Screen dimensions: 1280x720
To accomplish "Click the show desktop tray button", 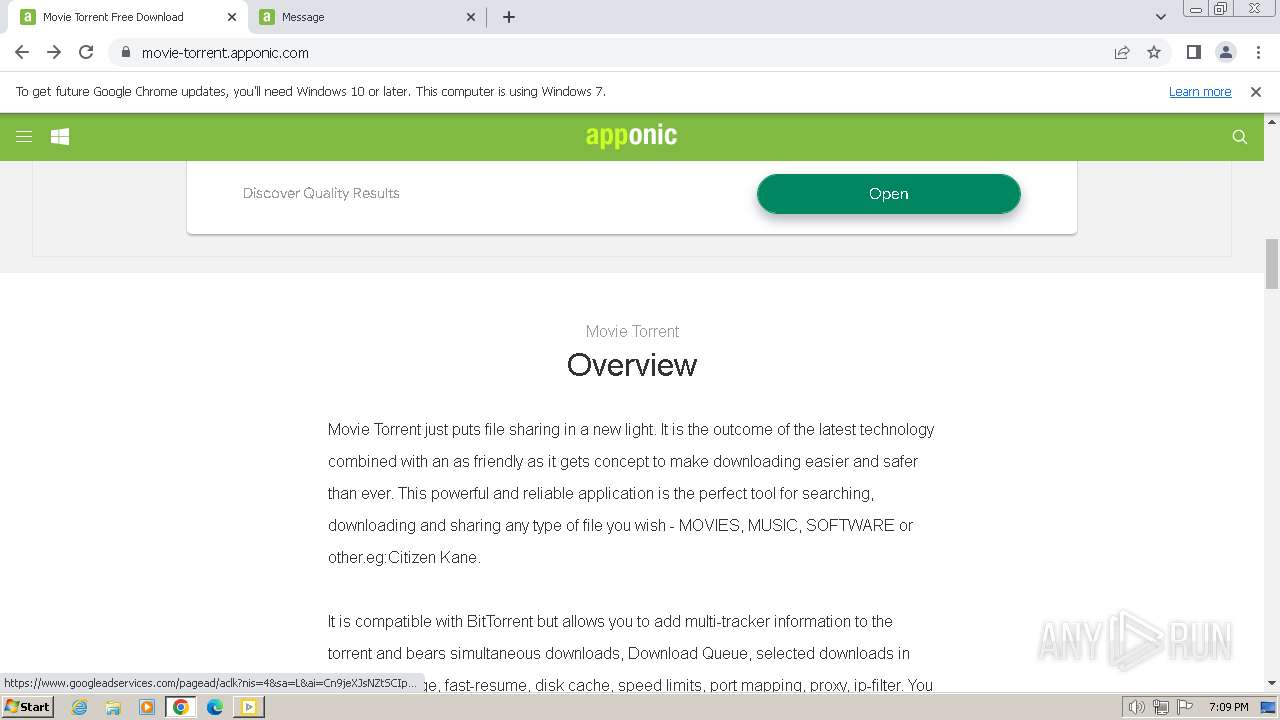I will [x=1269, y=707].
